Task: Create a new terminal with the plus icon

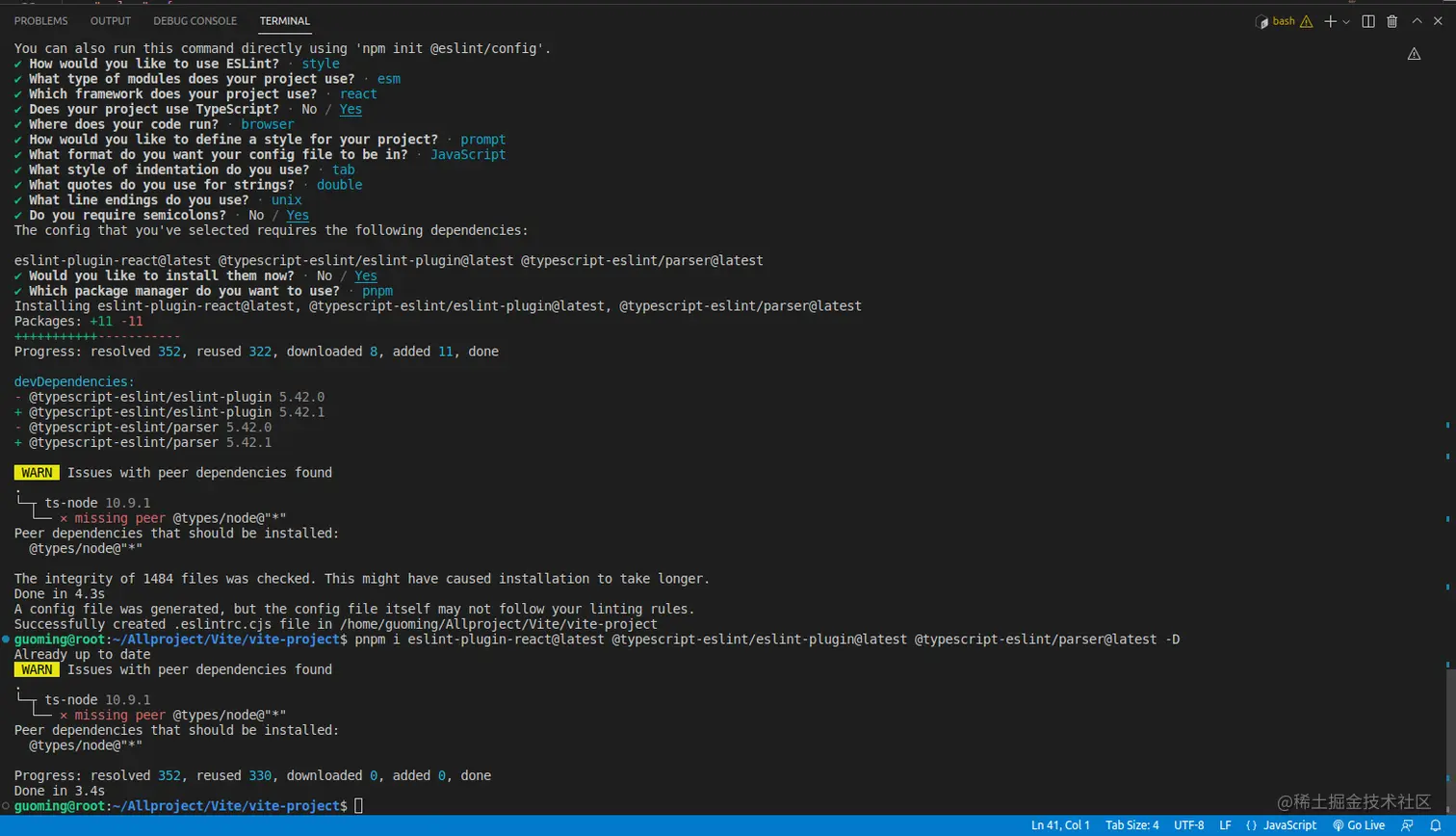Action: 1330,21
